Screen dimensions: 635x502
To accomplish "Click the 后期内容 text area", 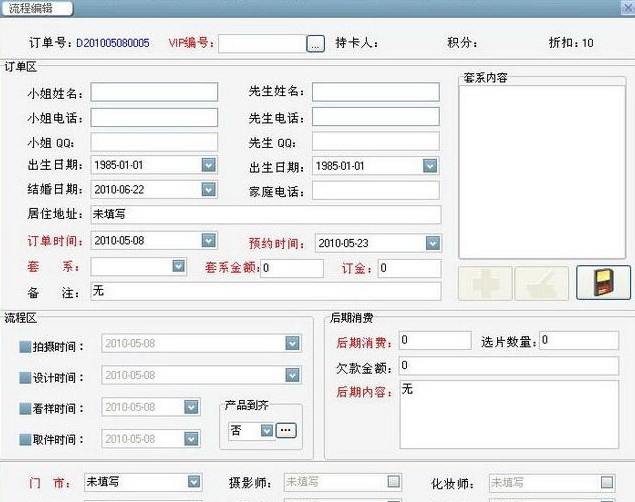I will [509, 415].
